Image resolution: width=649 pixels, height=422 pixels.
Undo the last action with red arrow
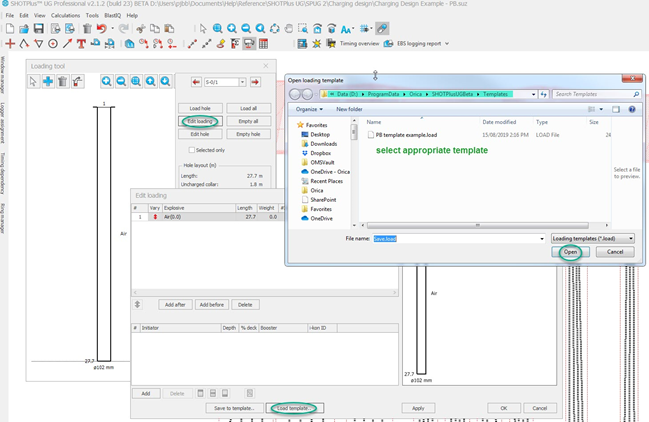[x=101, y=29]
